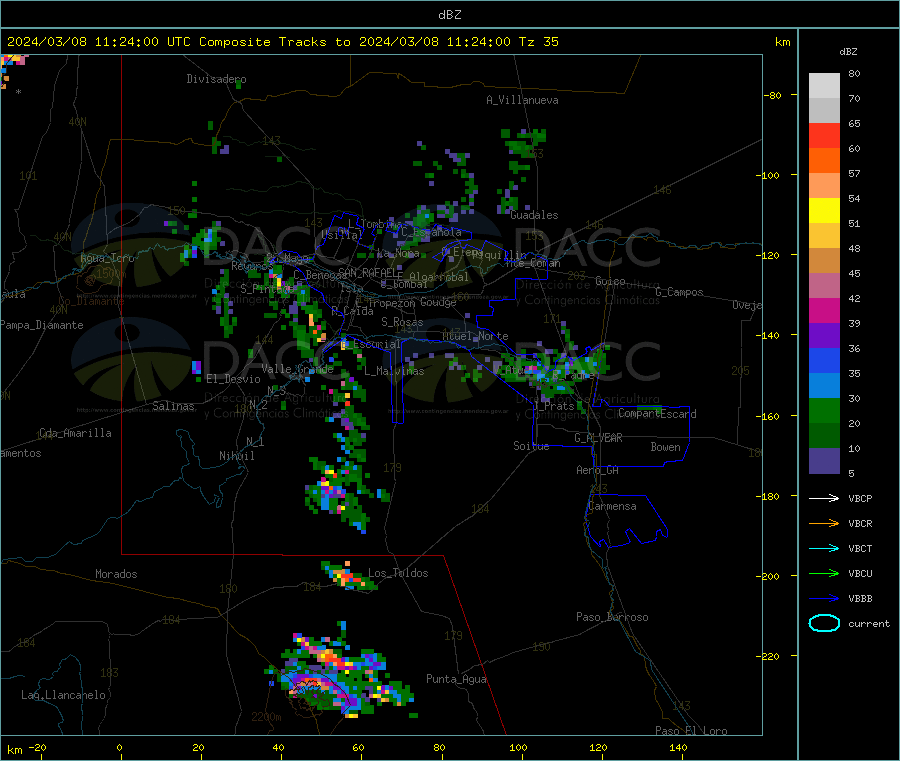Click the cyan VBCT arrow legend icon
This screenshot has width=900, height=761.
point(824,548)
